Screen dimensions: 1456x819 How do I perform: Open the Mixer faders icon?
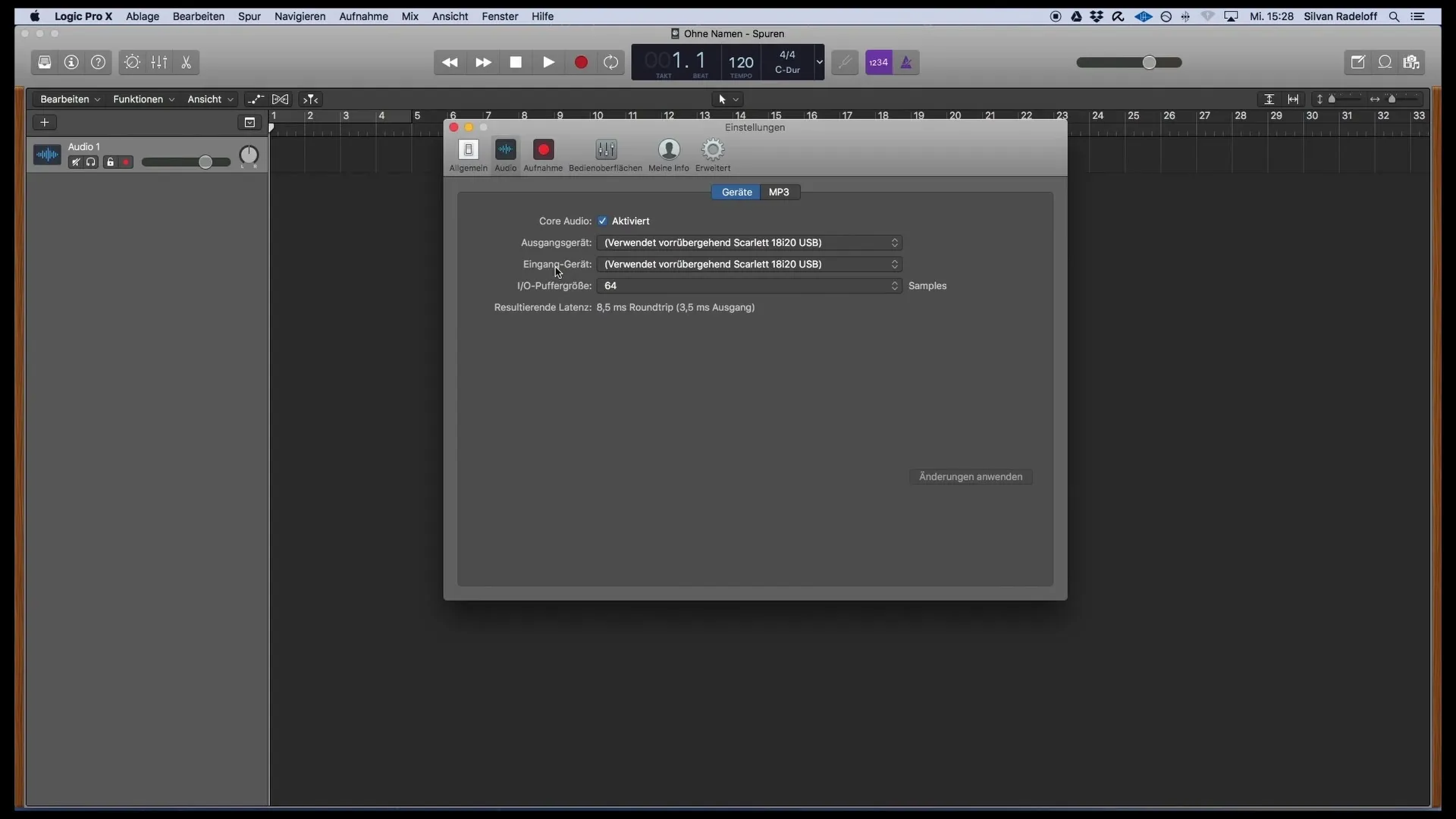(159, 62)
